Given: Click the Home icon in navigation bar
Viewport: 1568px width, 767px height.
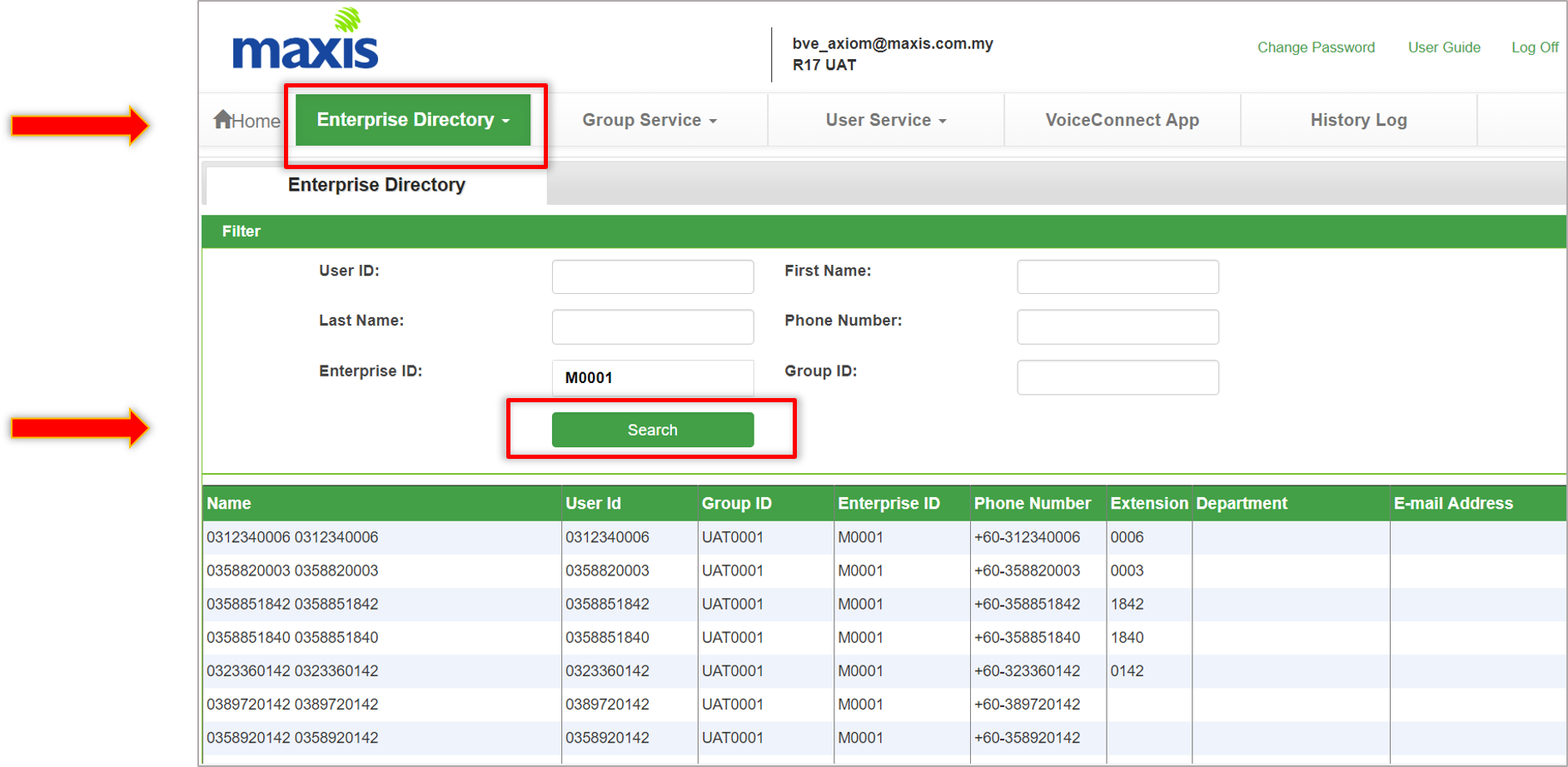Looking at the screenshot, I should (x=223, y=120).
